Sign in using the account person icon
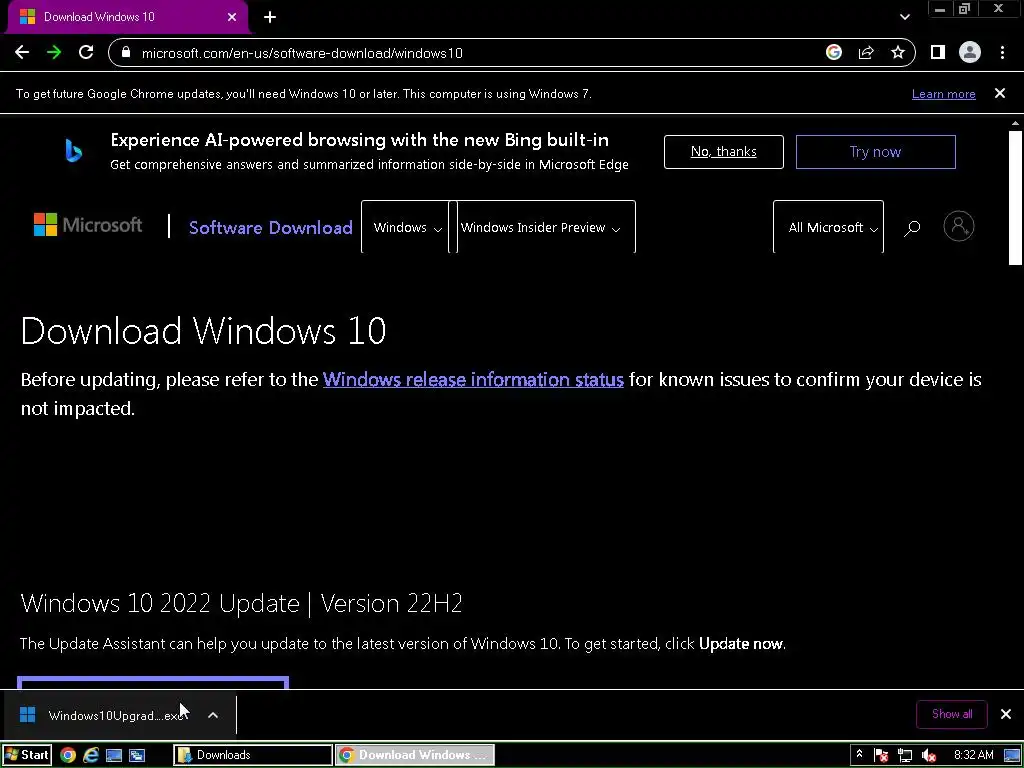Image resolution: width=1024 pixels, height=768 pixels. [959, 227]
